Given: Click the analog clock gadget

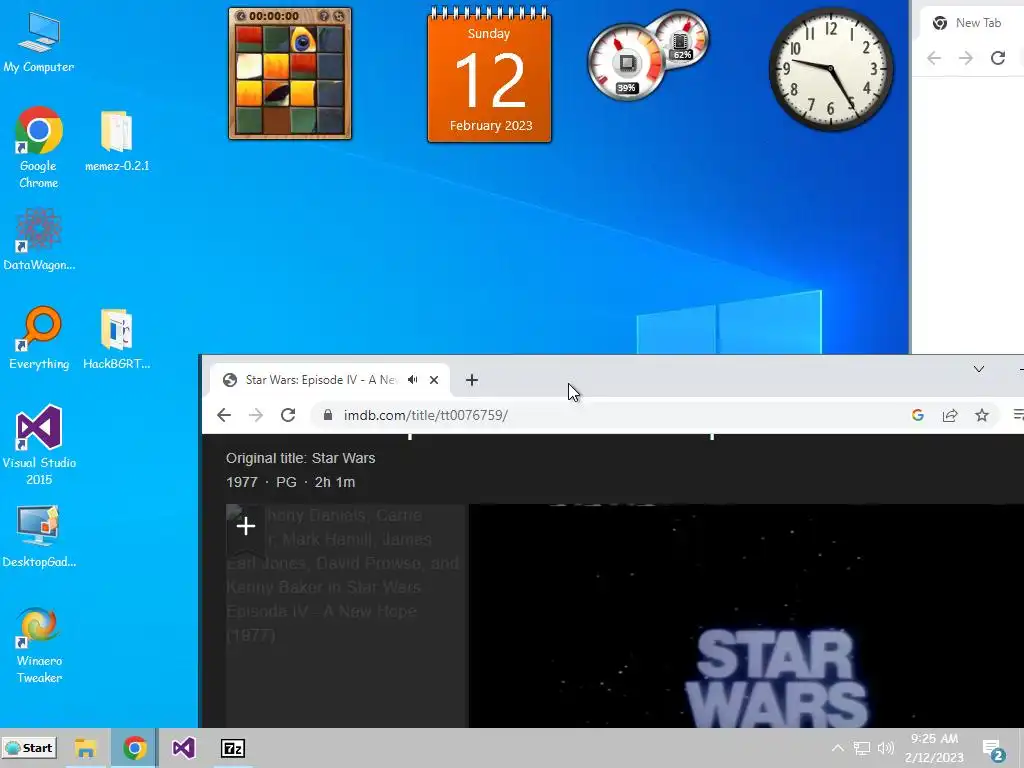Looking at the screenshot, I should pos(831,69).
